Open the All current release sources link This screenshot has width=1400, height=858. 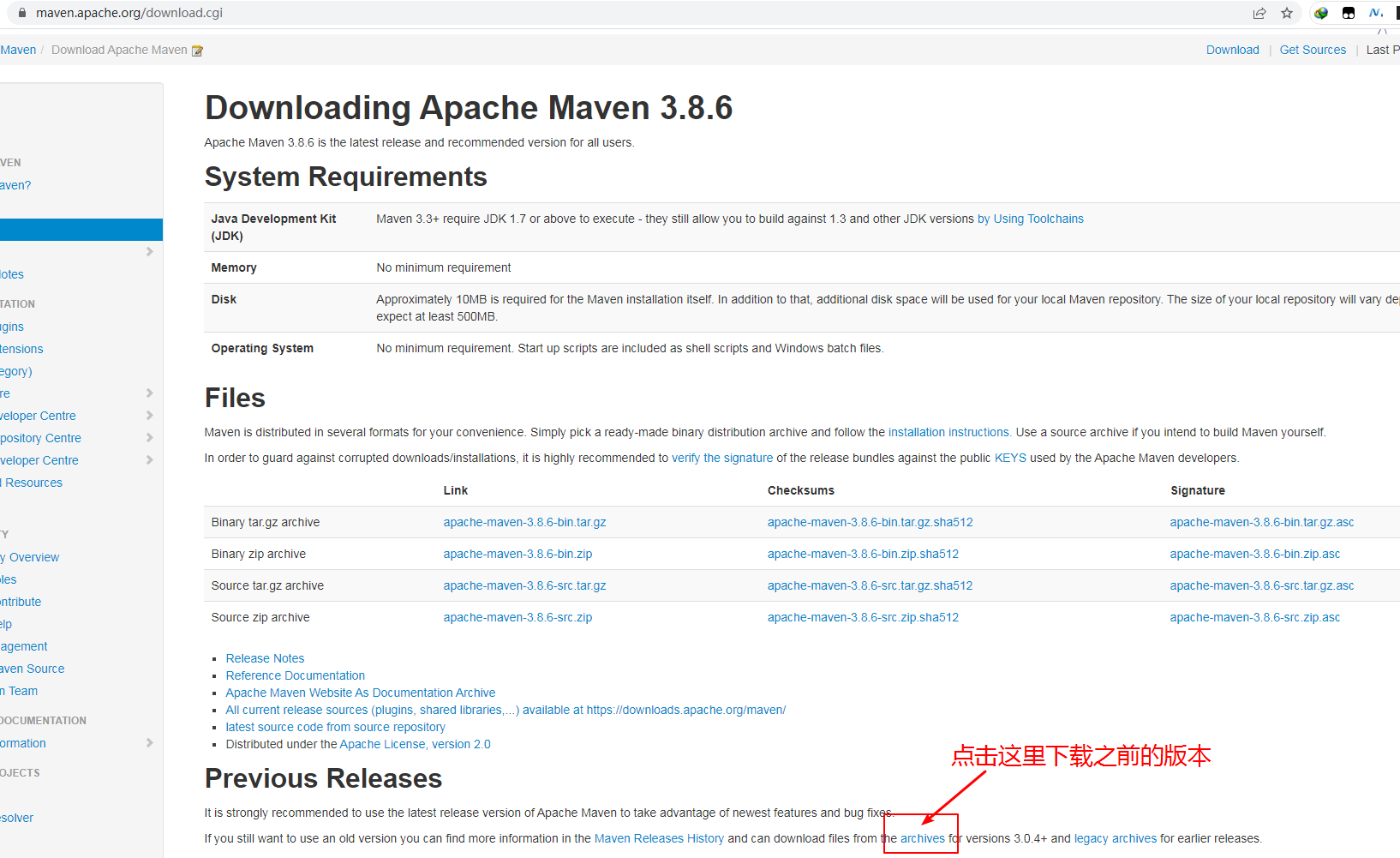click(x=506, y=710)
